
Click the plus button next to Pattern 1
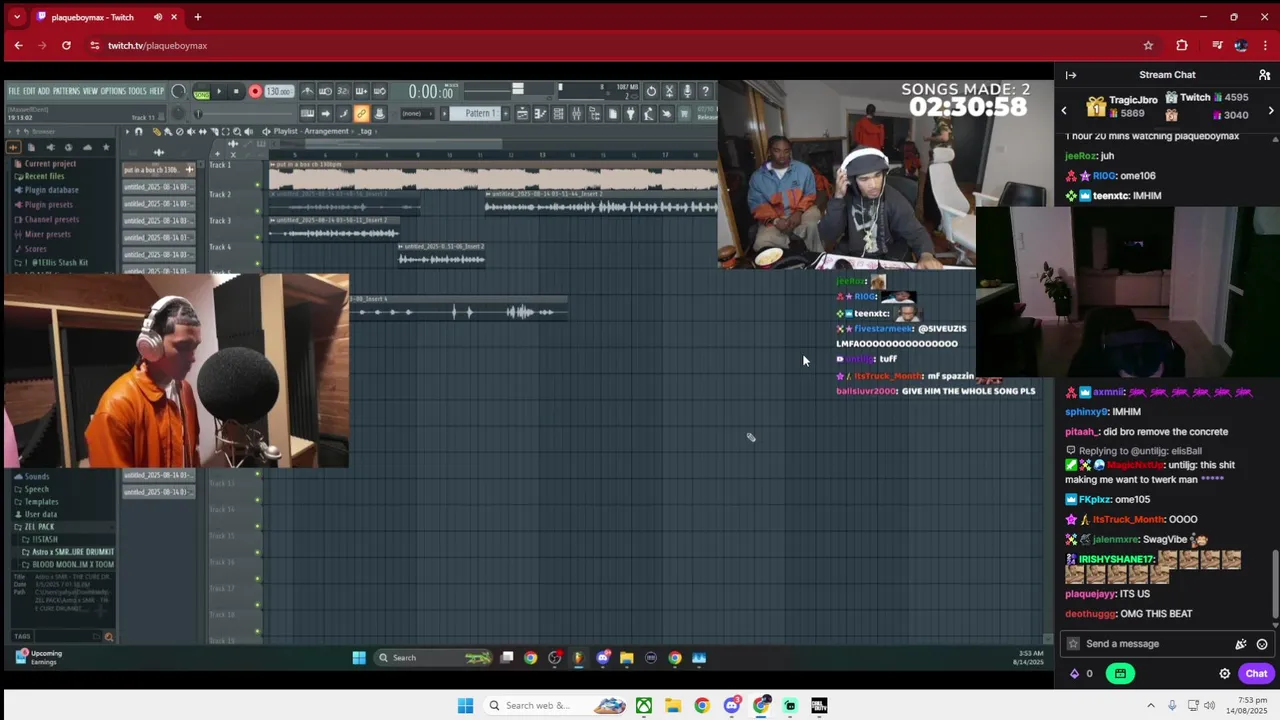(x=506, y=113)
